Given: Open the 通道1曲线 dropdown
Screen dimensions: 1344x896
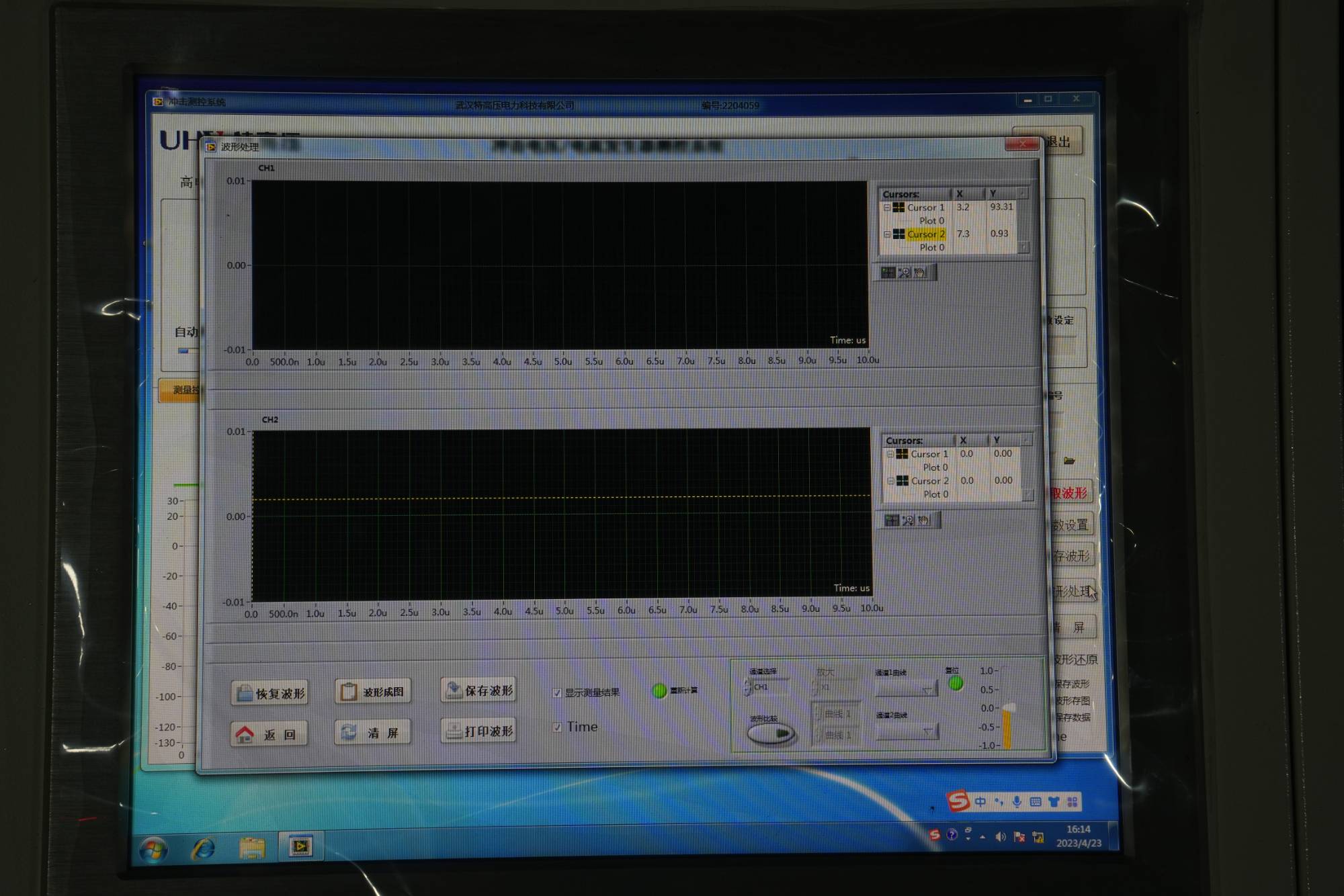Looking at the screenshot, I should click(x=907, y=689).
